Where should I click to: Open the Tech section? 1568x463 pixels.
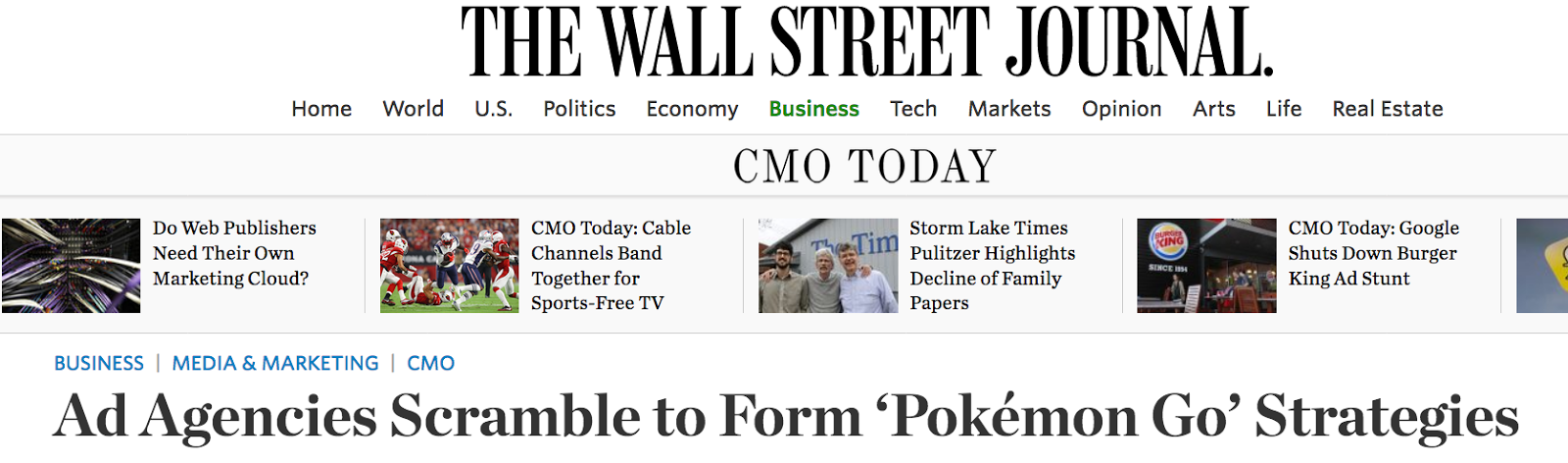[913, 109]
